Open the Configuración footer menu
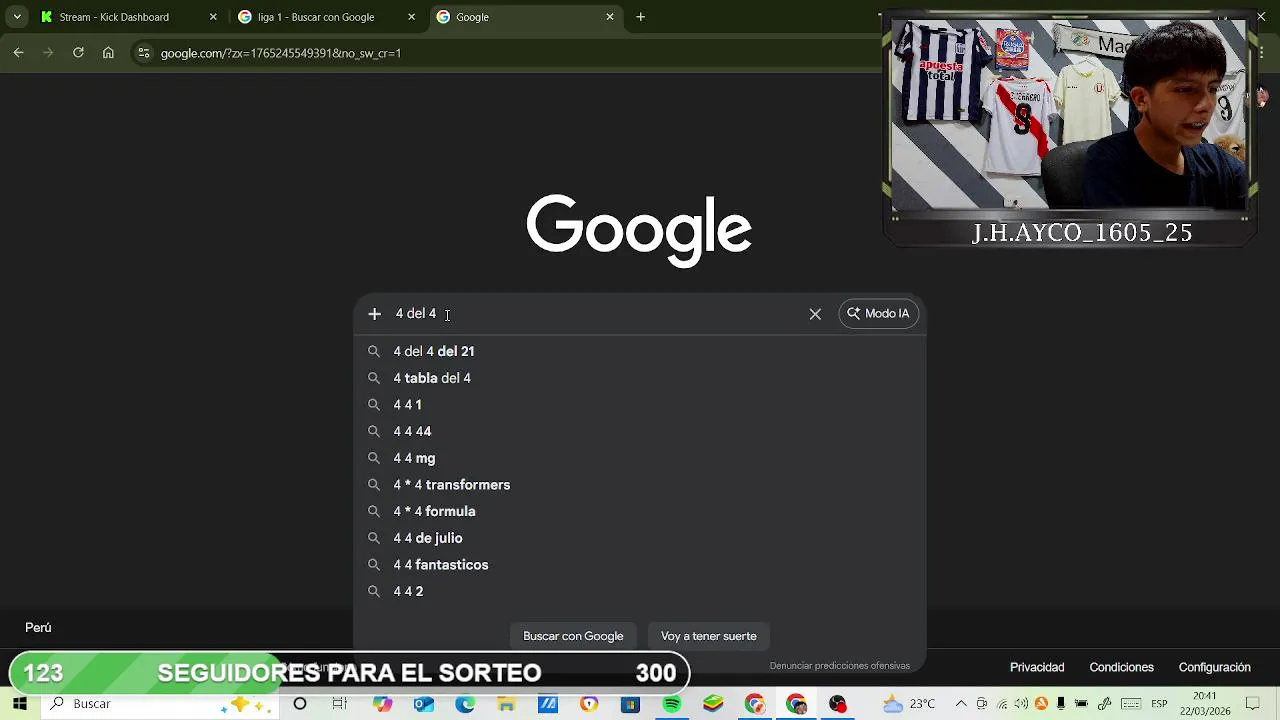1280x720 pixels. (1214, 667)
